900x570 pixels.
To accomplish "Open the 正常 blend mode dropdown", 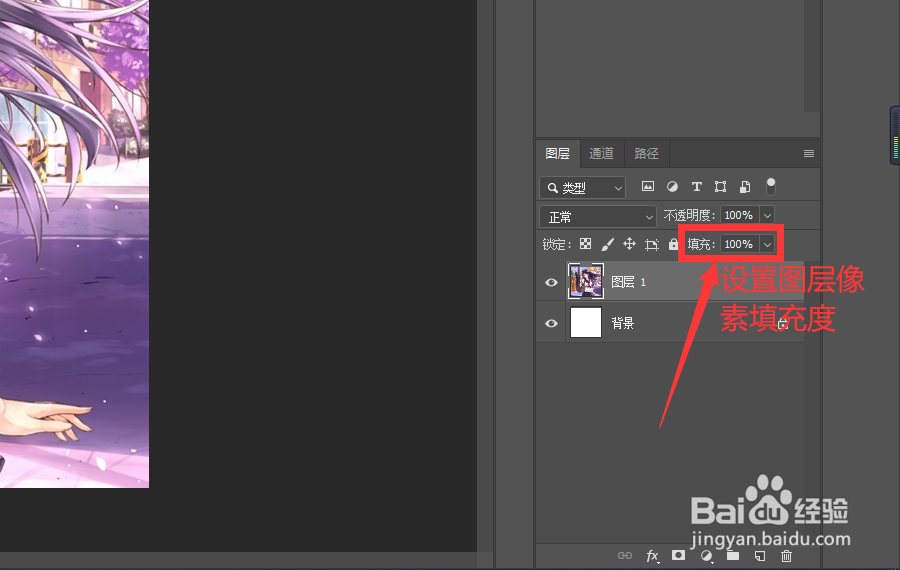I will (598, 217).
